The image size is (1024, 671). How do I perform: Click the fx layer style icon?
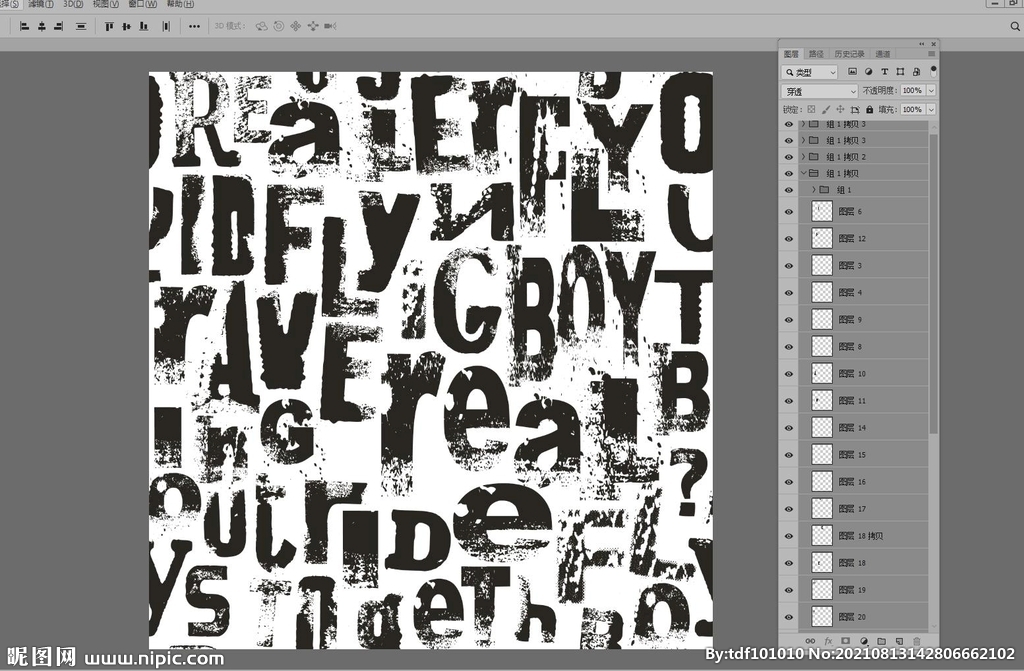(x=828, y=642)
